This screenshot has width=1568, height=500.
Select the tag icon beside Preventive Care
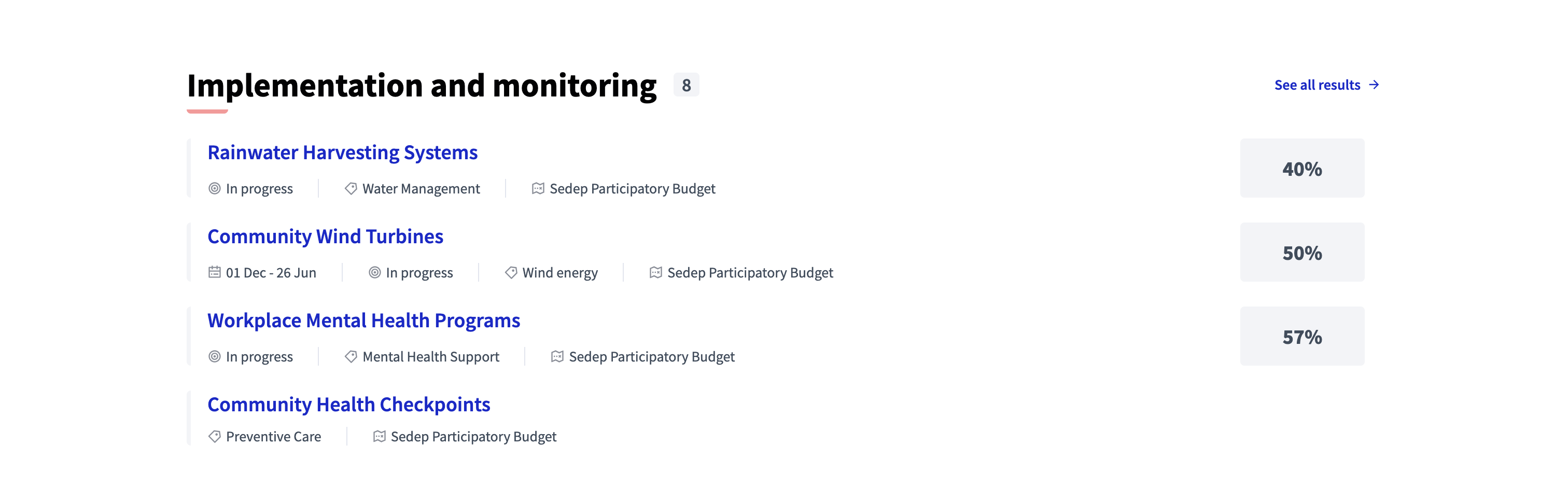214,437
